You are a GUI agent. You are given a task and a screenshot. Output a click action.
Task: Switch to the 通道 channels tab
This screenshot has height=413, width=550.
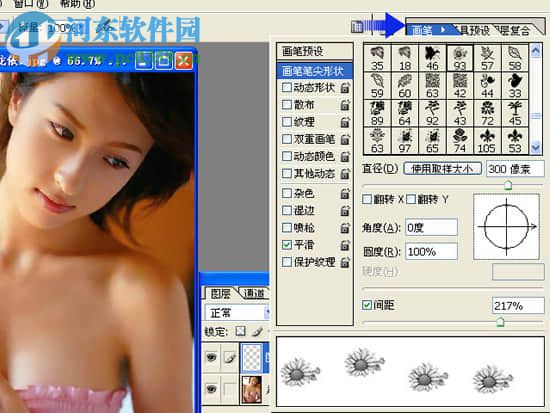[254, 293]
